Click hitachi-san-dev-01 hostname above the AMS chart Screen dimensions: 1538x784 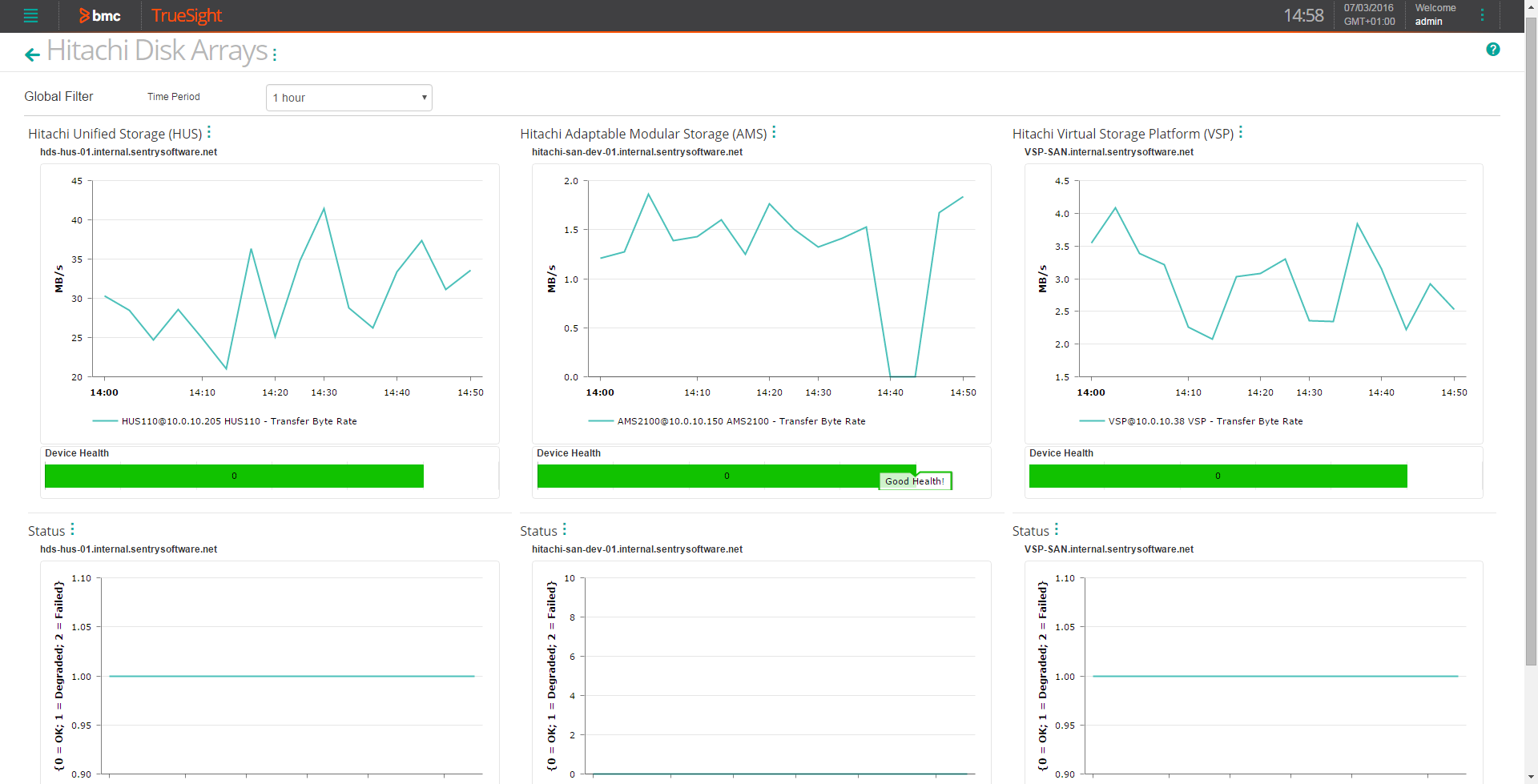coord(637,152)
